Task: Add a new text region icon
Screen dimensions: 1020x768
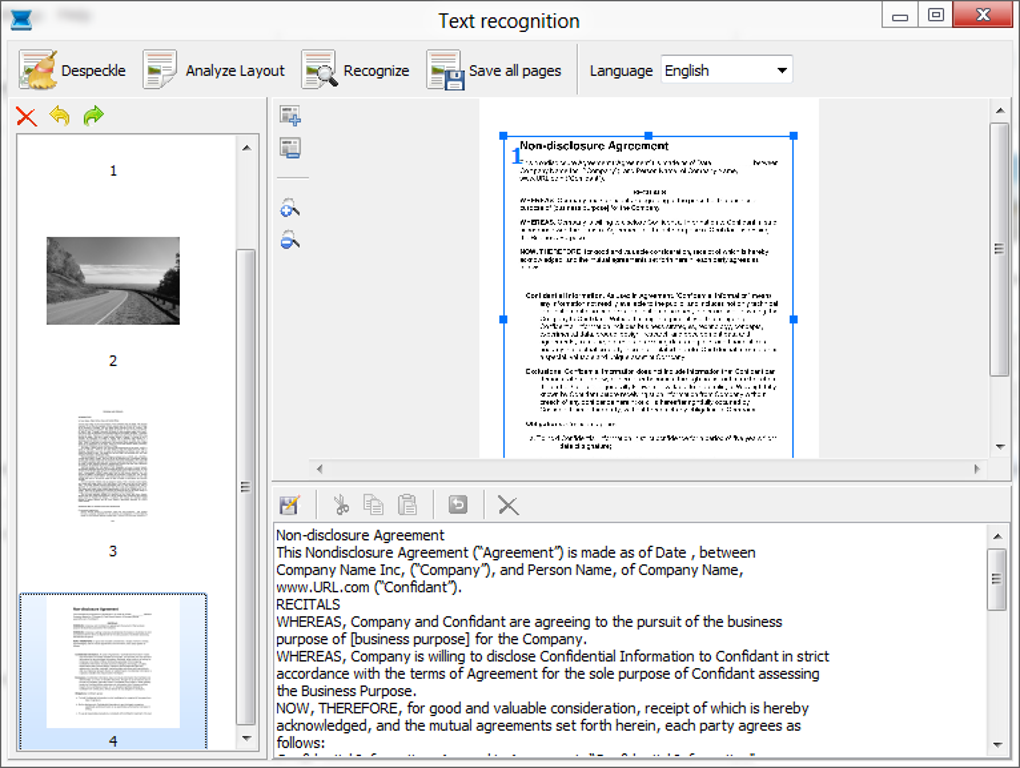Action: [x=291, y=116]
